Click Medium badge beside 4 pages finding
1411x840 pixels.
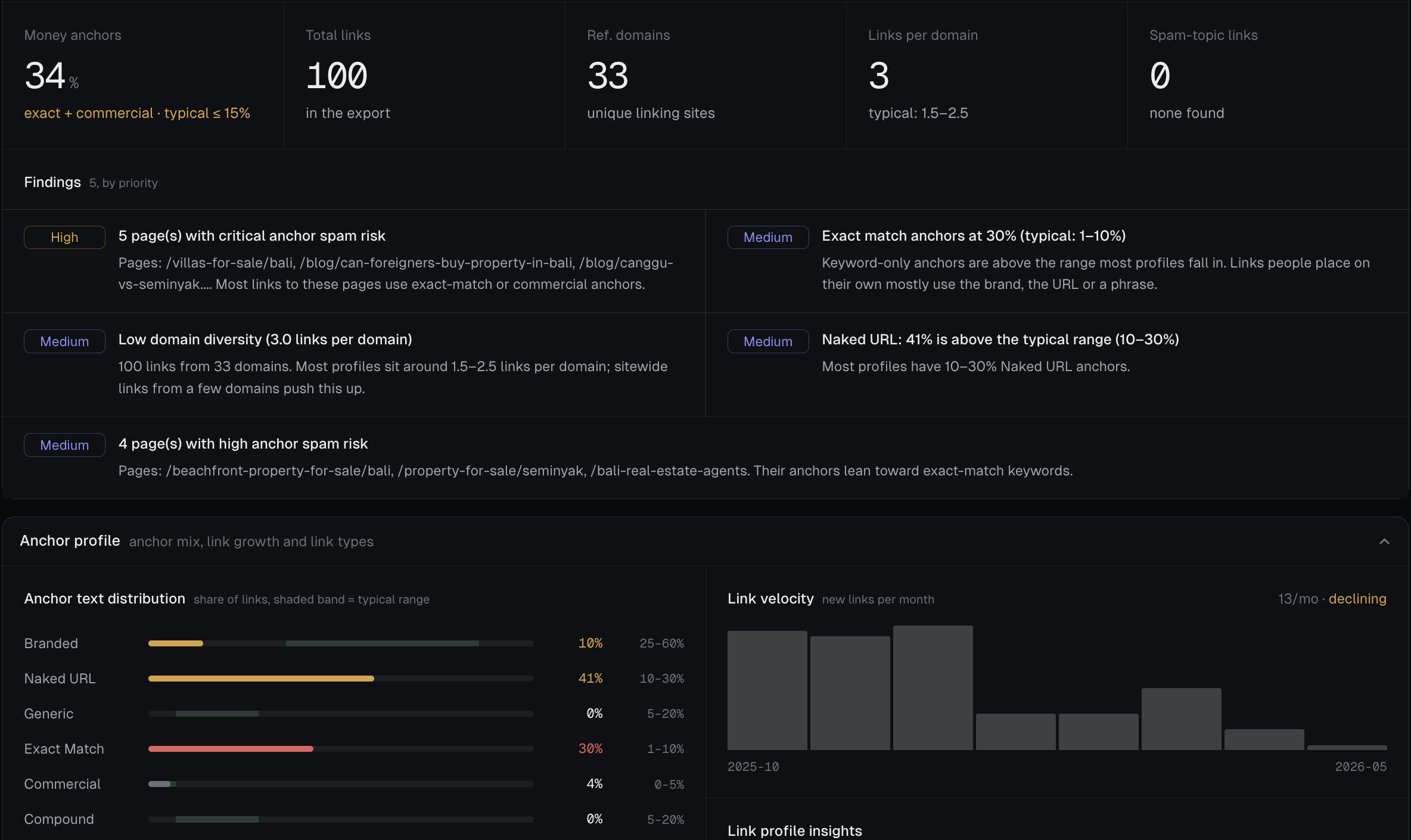coord(64,445)
